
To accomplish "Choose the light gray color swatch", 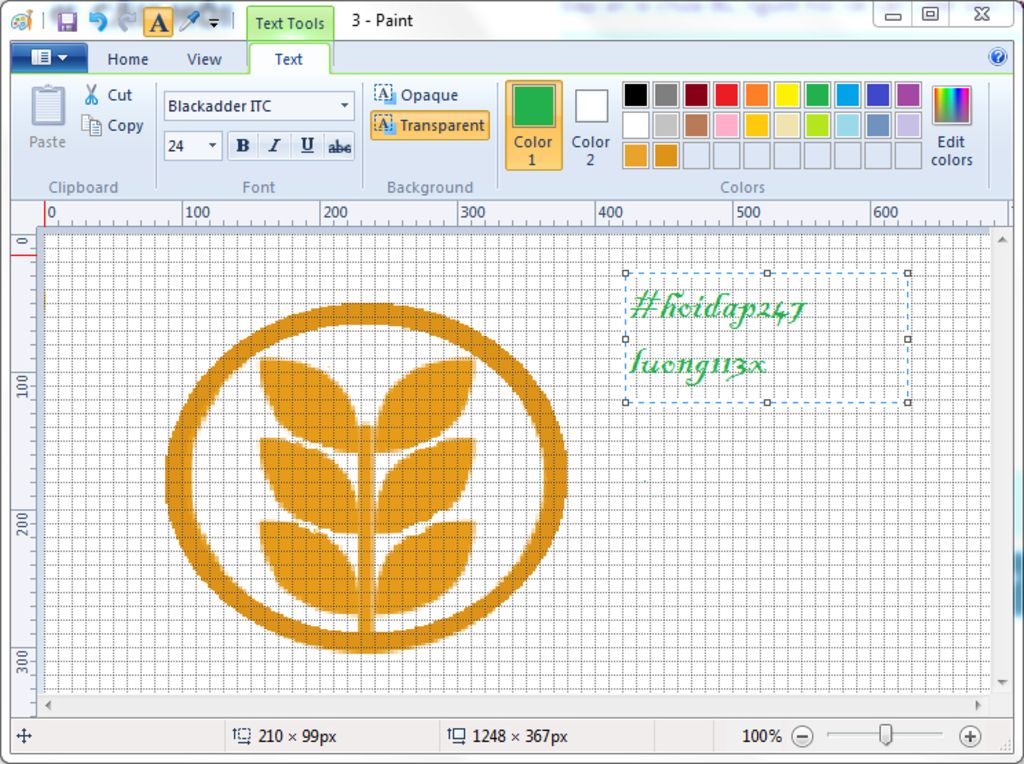I will [x=665, y=125].
